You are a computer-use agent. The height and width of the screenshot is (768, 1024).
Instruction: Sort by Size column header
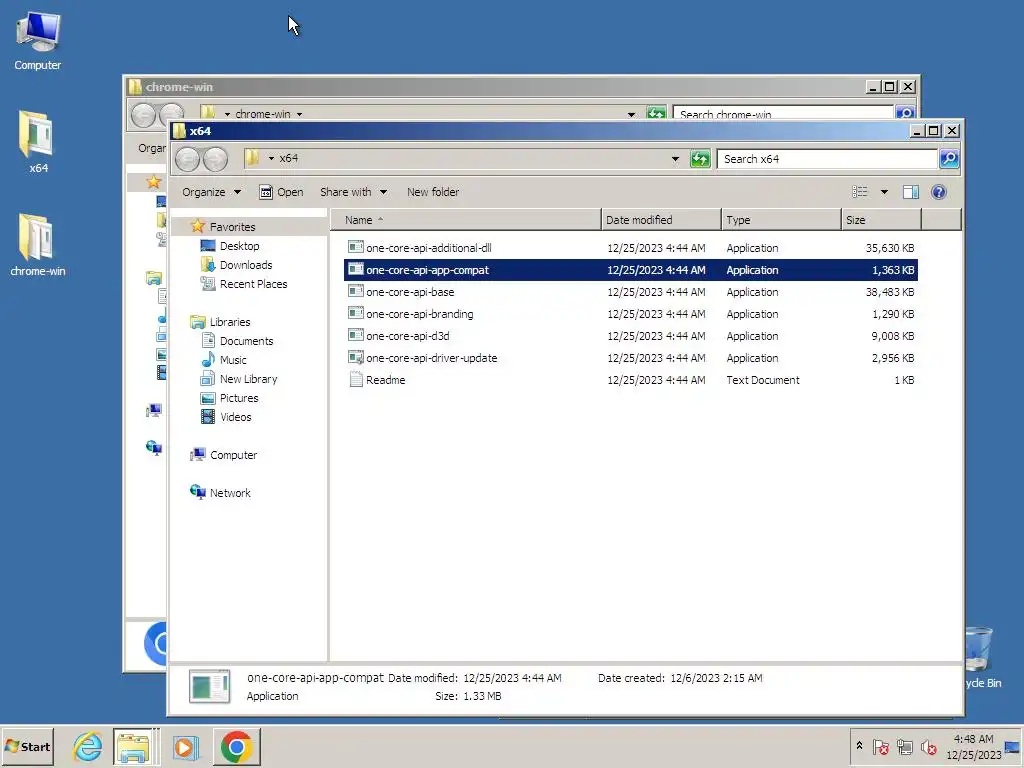[x=881, y=220]
